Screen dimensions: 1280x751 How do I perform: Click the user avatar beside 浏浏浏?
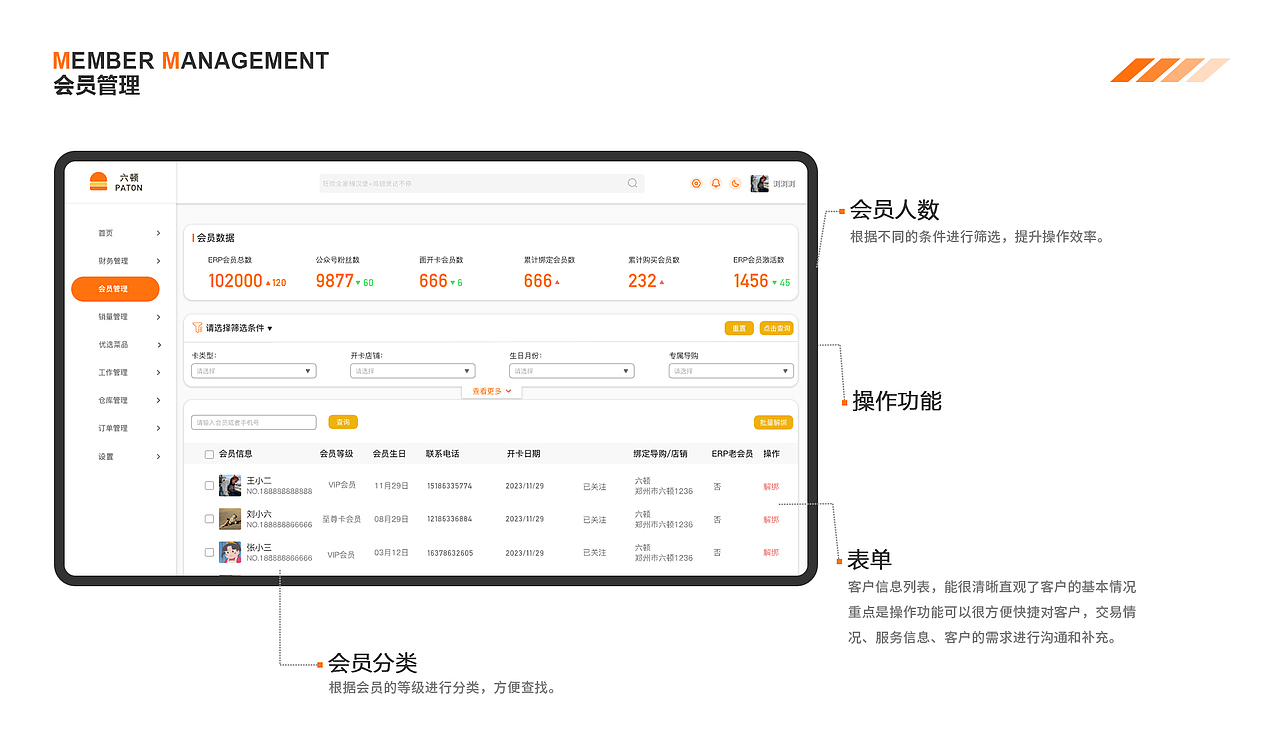(760, 183)
